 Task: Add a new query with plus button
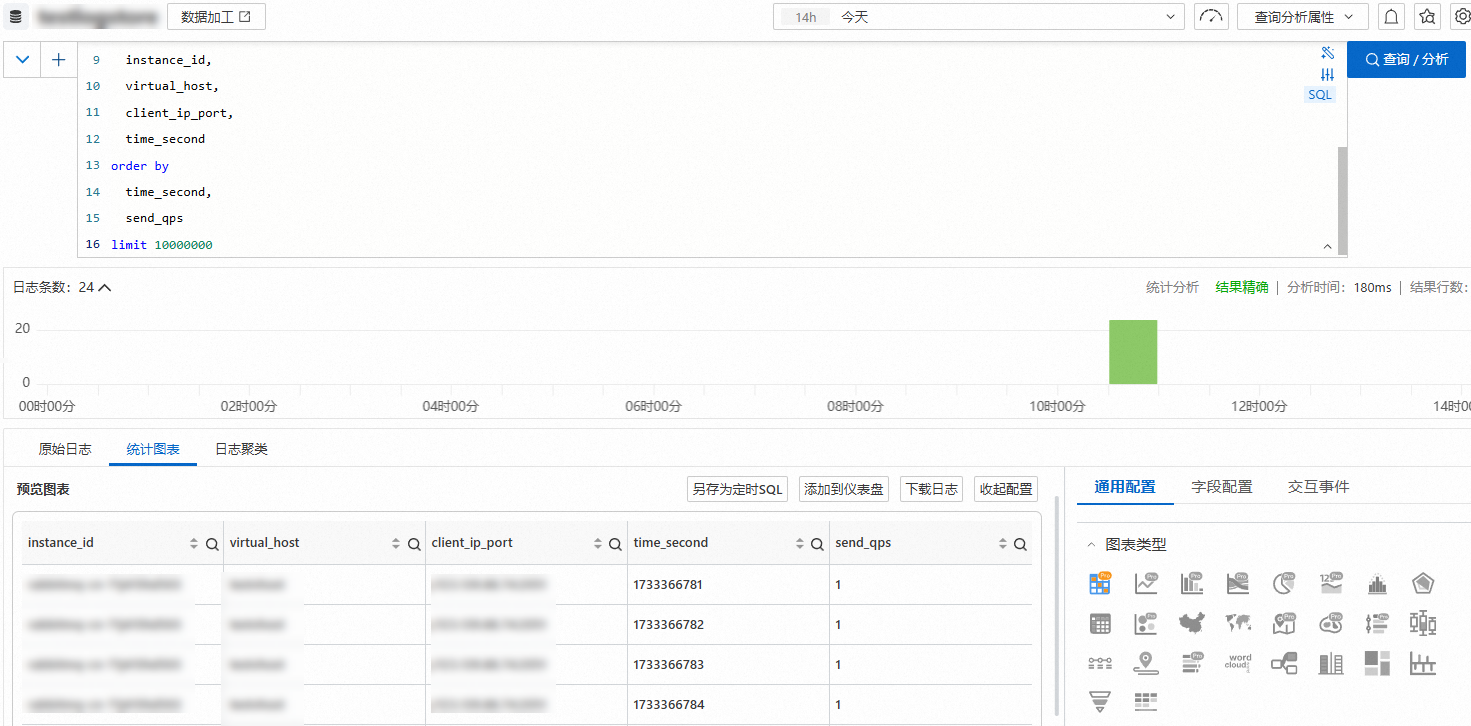tap(59, 60)
